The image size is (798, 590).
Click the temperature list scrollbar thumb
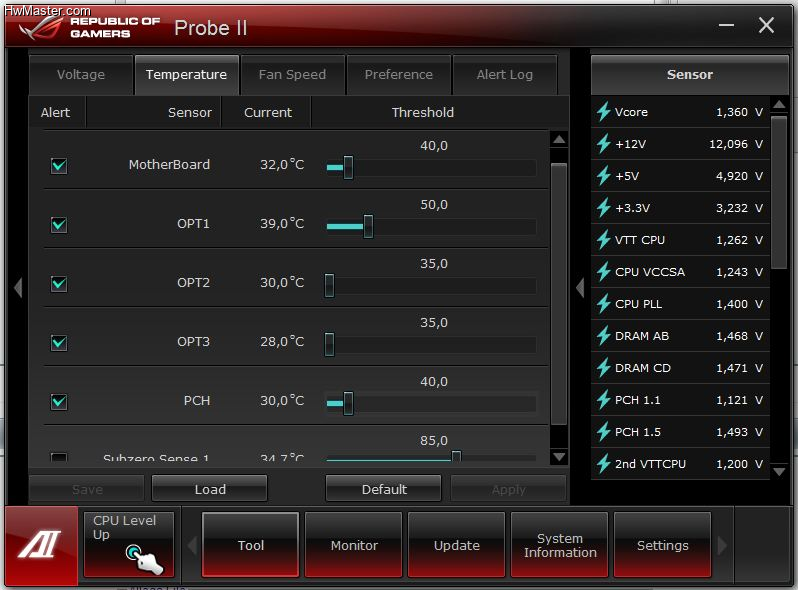pyautogui.click(x=559, y=294)
